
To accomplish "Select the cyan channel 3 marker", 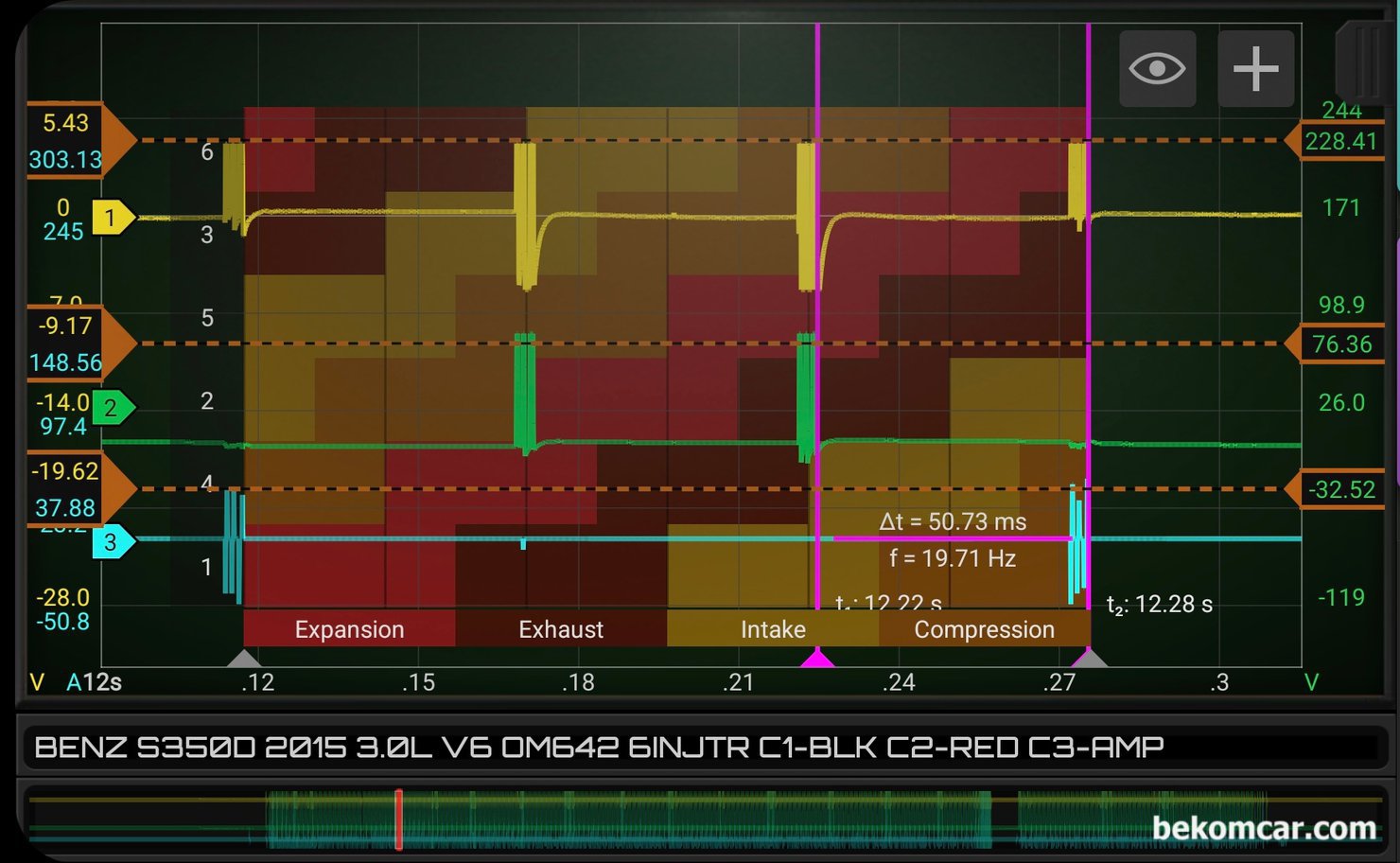I will 114,541.
